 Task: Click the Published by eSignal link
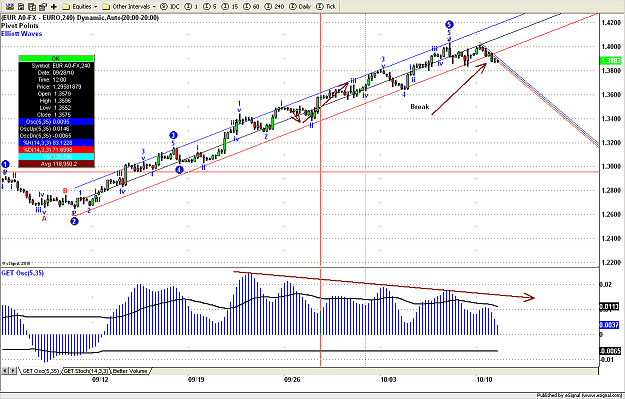[578, 395]
